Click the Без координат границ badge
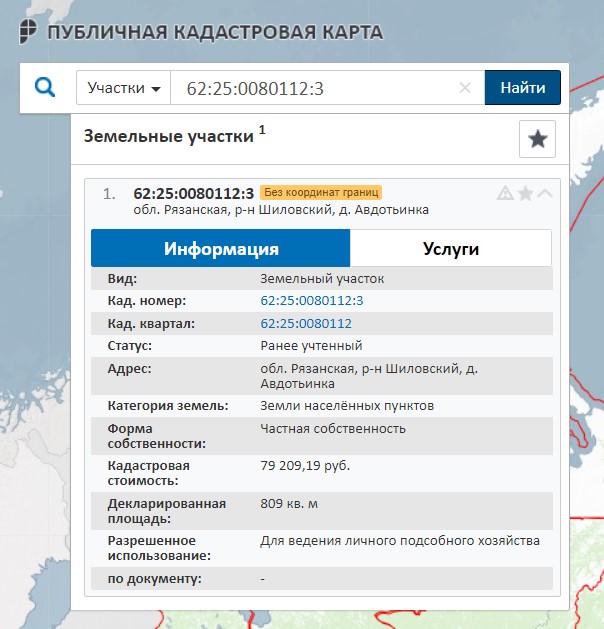Screen dimensions: 604x629 pos(321,192)
